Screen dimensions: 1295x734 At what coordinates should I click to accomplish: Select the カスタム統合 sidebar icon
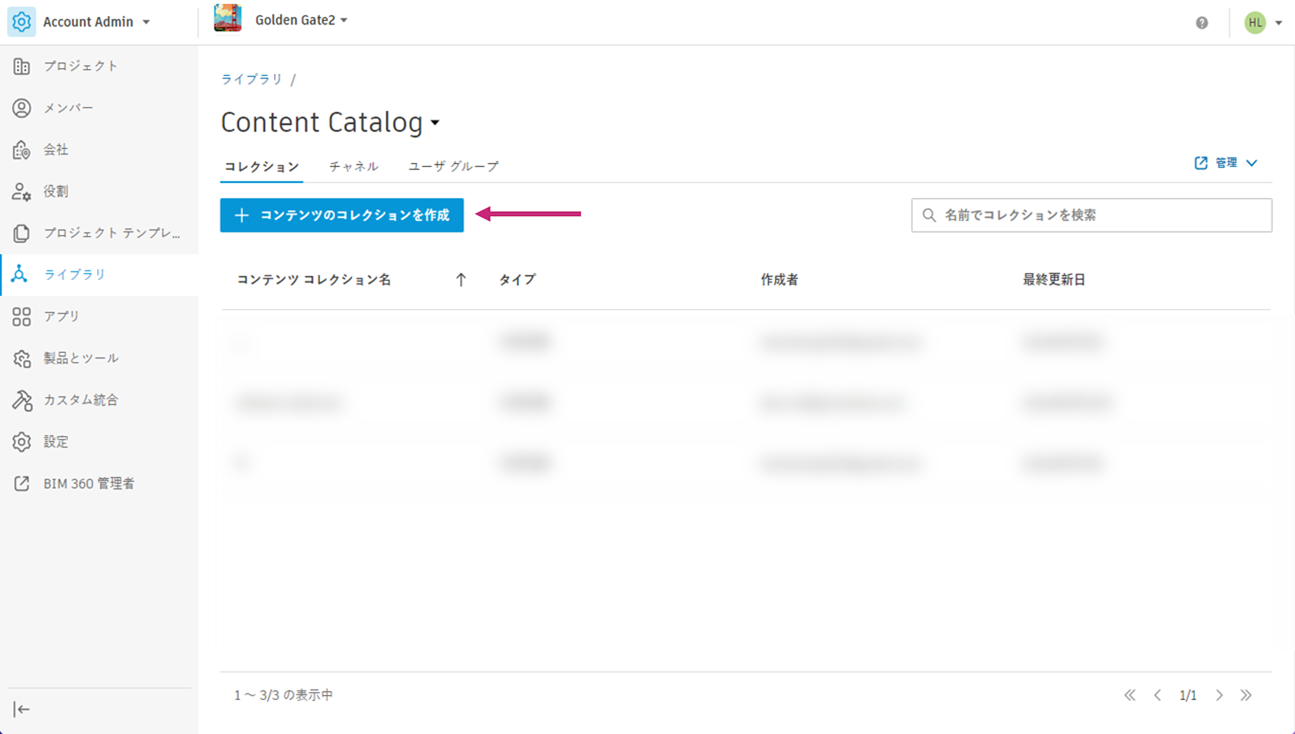tap(22, 399)
